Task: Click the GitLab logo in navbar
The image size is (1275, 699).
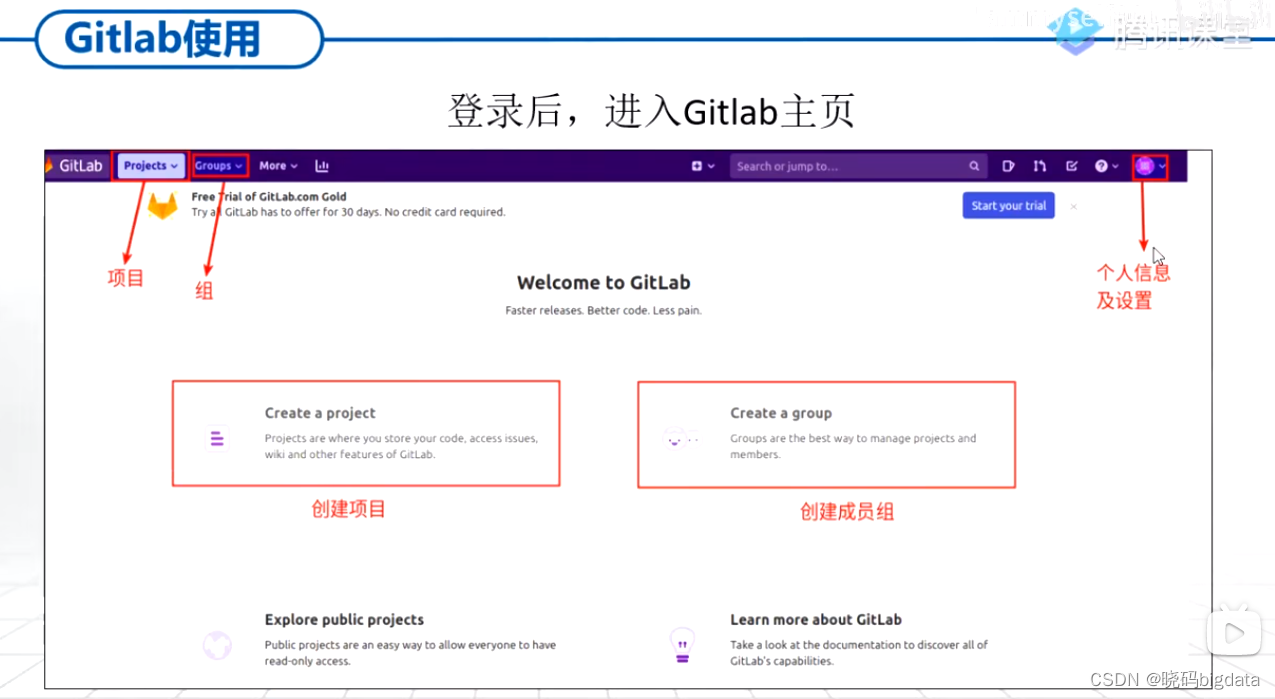Action: [x=75, y=166]
